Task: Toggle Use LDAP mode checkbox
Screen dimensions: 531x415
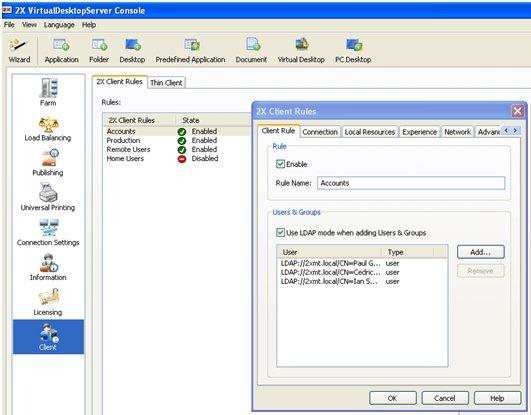Action: pos(280,232)
